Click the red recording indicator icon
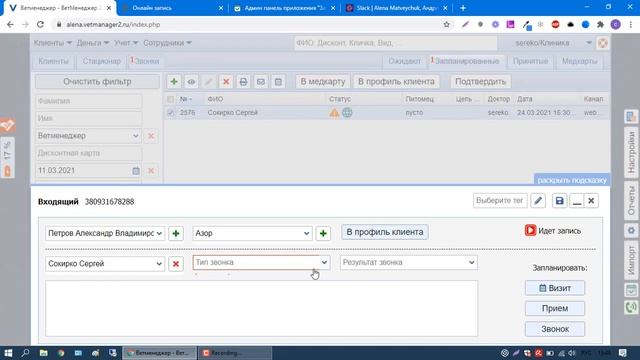Viewport: 640px width, 360px height. 530,231
